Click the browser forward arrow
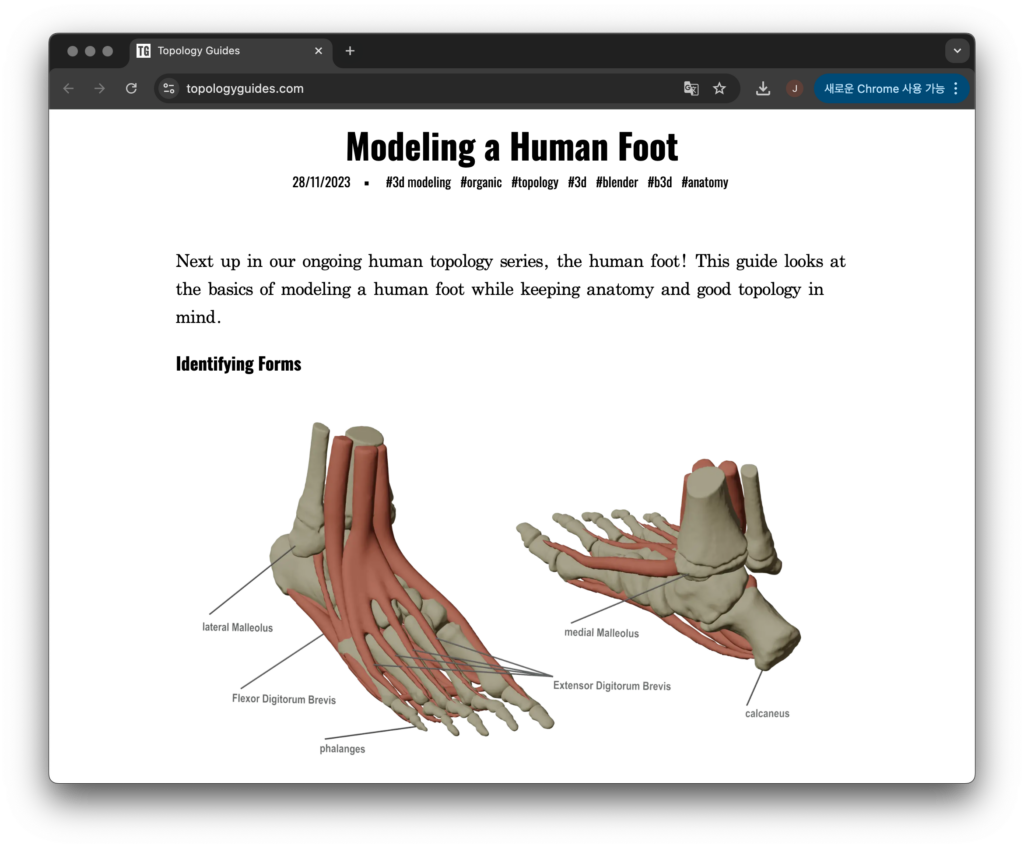 click(x=99, y=89)
